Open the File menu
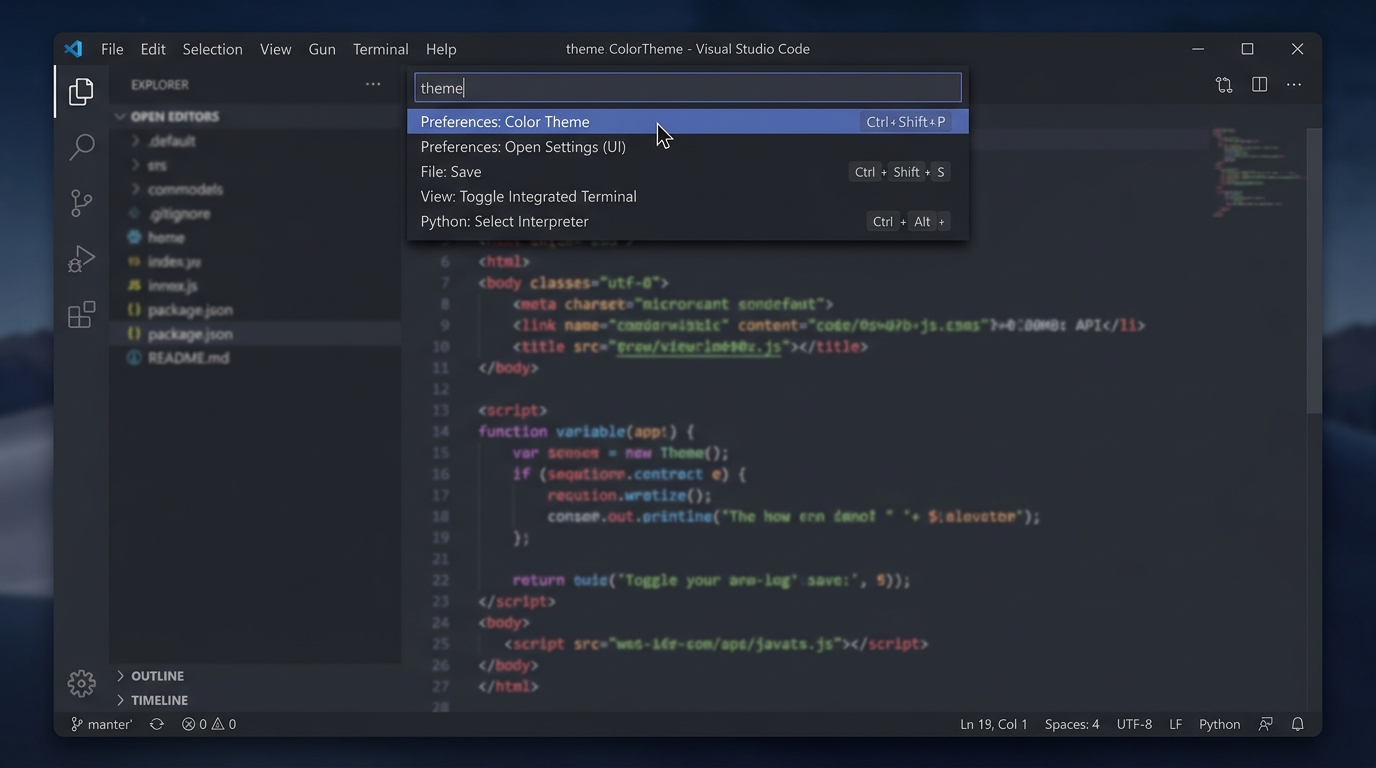1376x768 pixels. [x=112, y=49]
